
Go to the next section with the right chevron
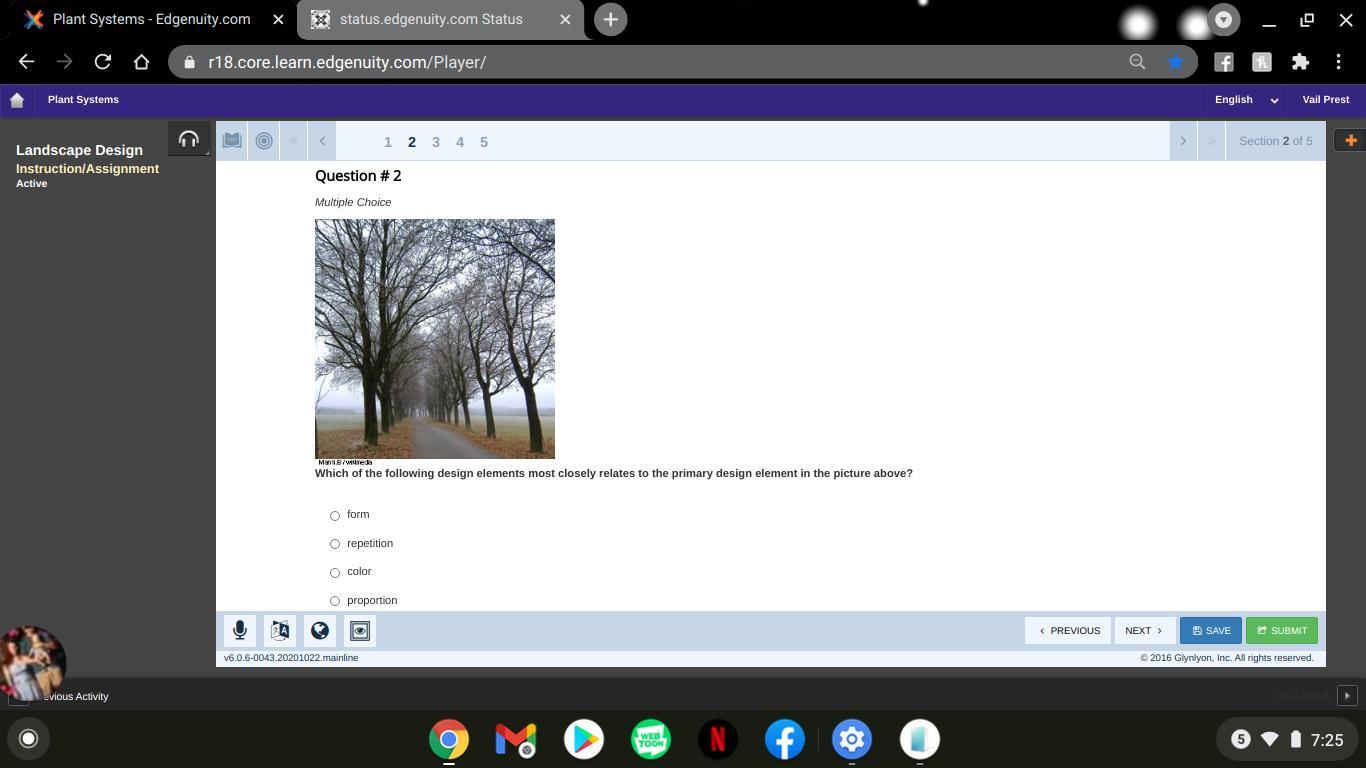1183,141
